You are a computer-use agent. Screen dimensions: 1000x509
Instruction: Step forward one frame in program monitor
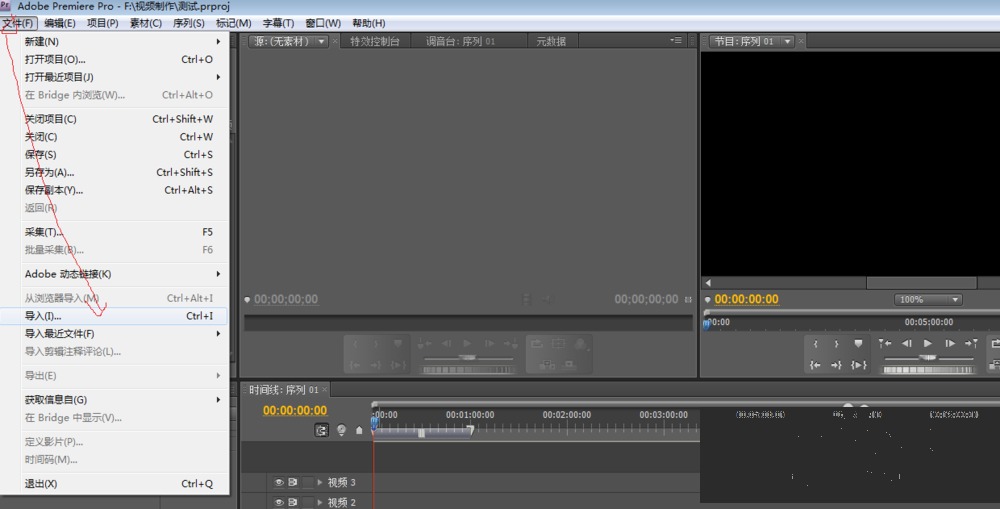pos(950,343)
